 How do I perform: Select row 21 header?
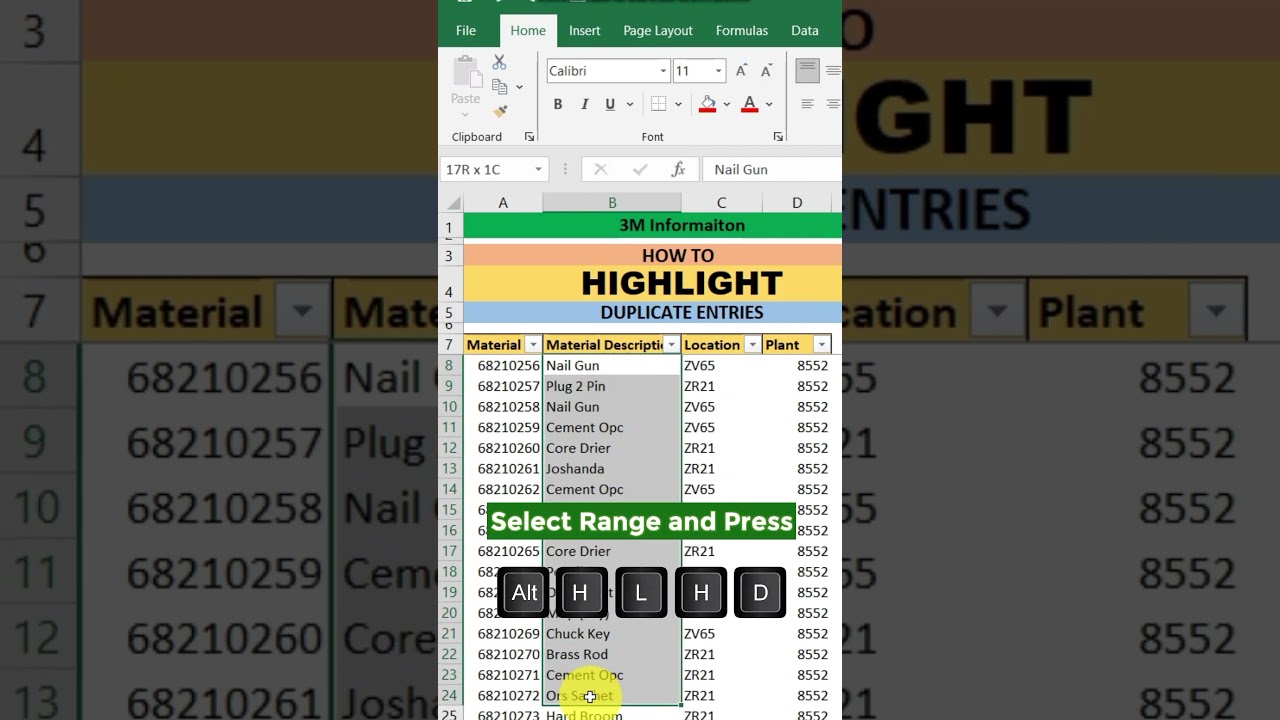tap(449, 634)
